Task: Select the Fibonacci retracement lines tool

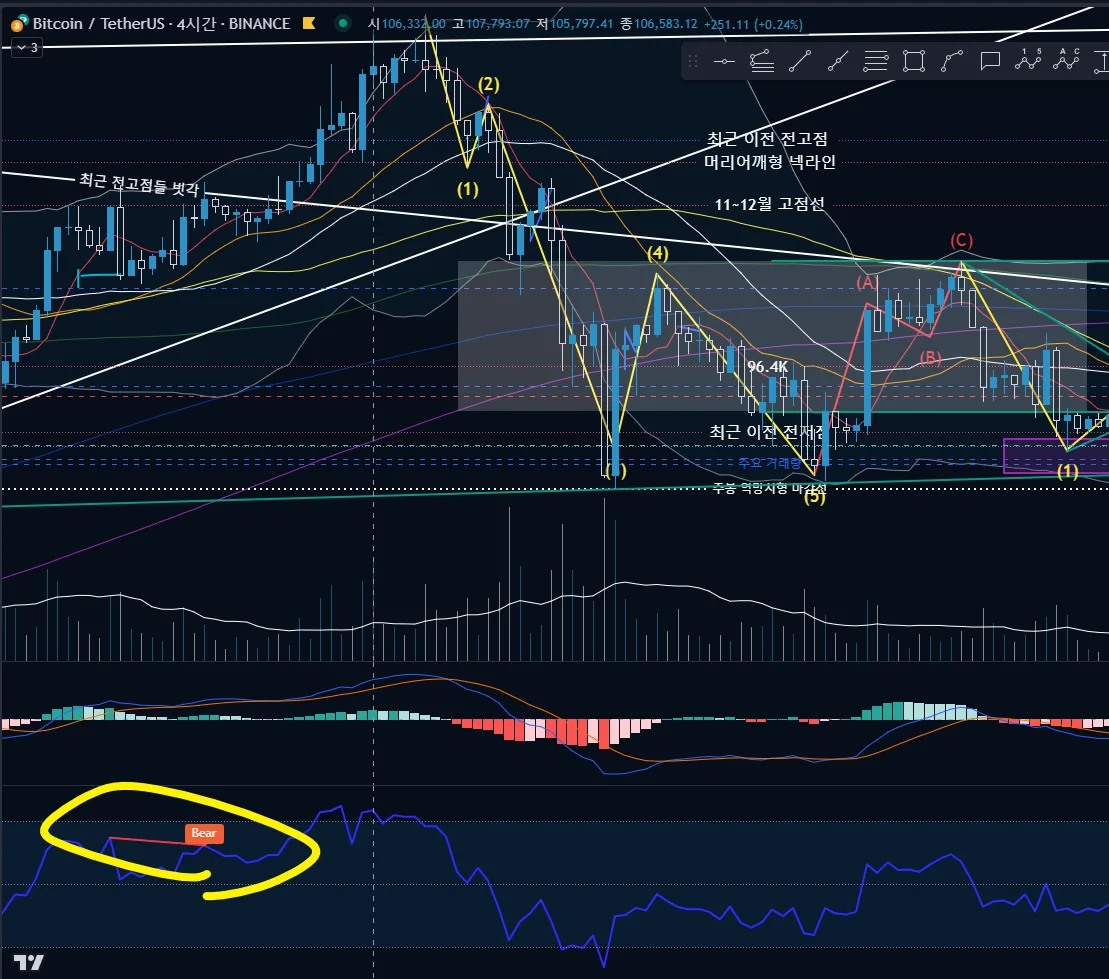Action: [x=876, y=62]
